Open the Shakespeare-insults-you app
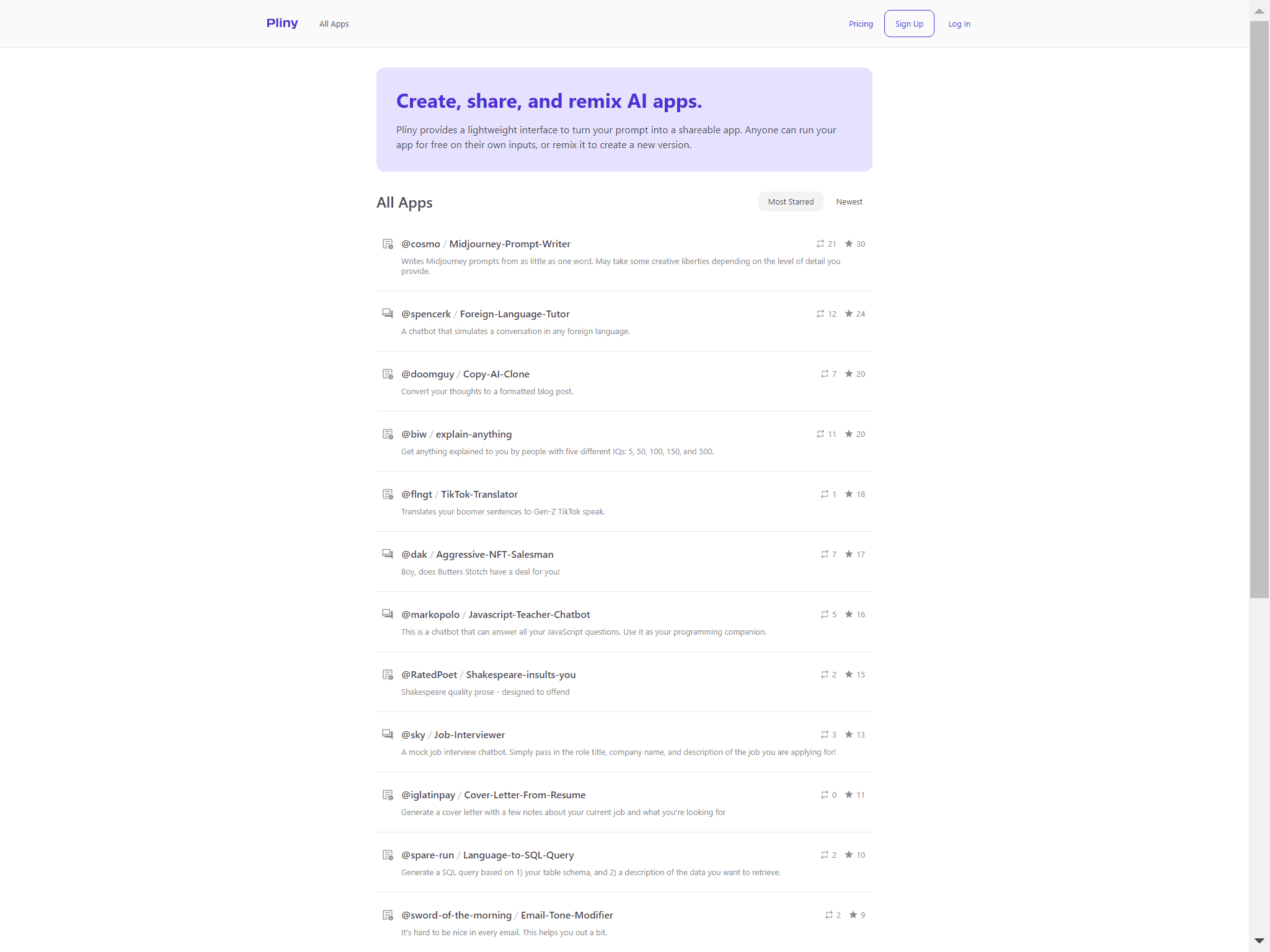This screenshot has width=1270, height=952. tap(521, 675)
